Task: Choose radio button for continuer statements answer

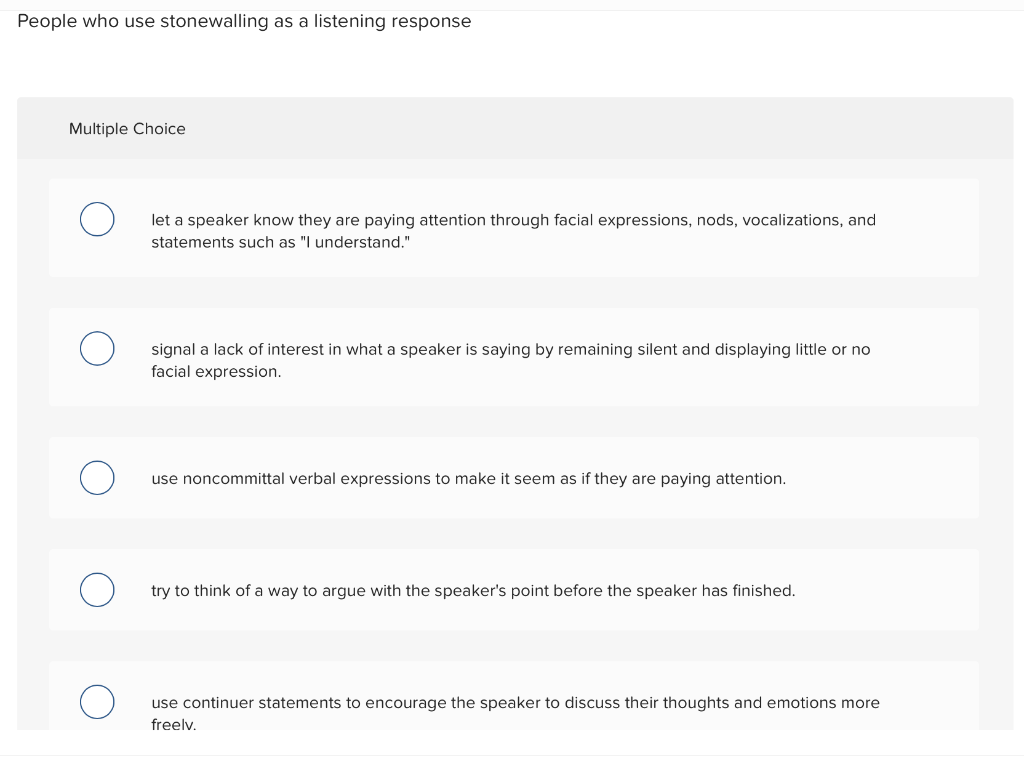Action: [97, 702]
